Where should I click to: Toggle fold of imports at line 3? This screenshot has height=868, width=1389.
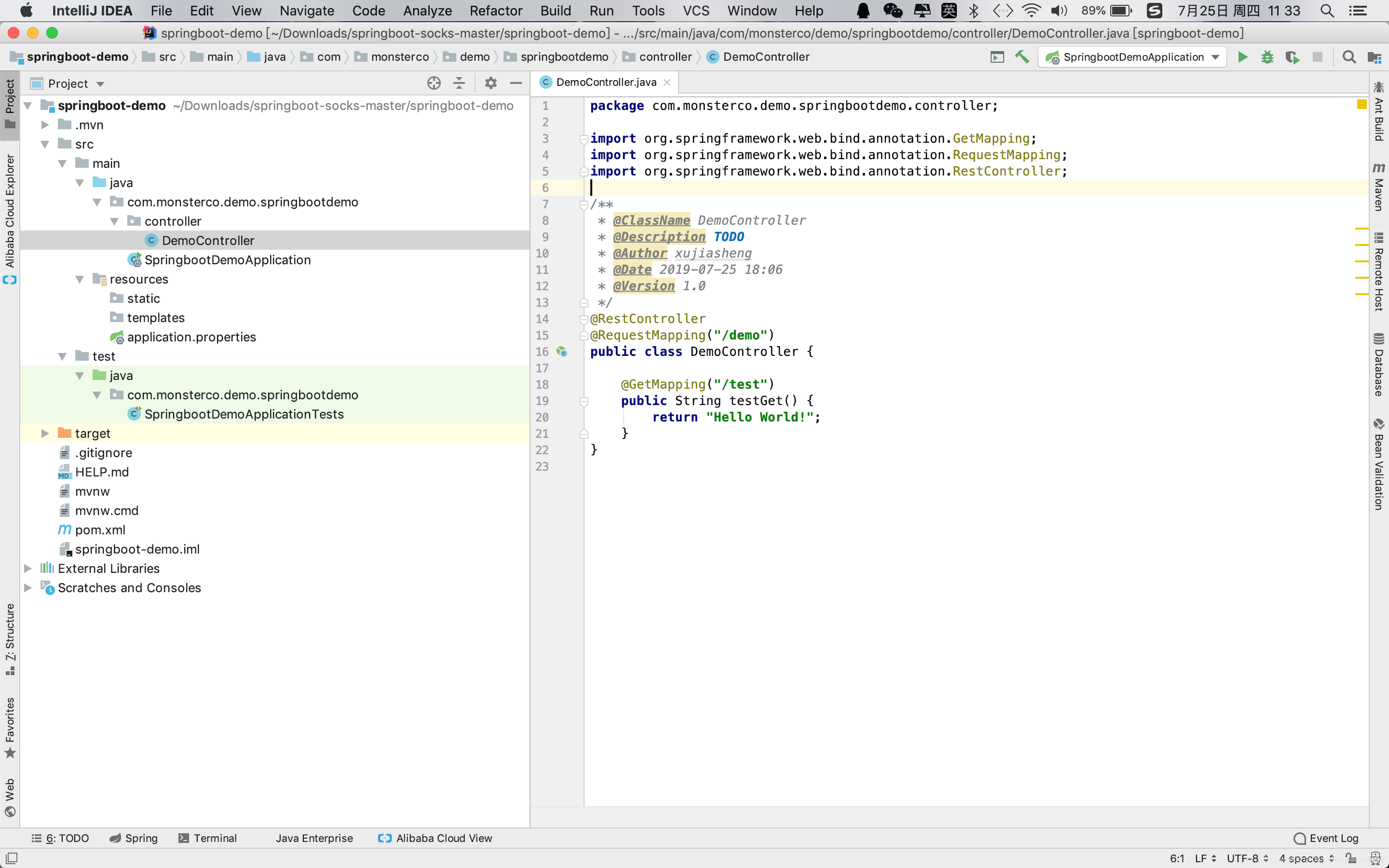point(584,138)
